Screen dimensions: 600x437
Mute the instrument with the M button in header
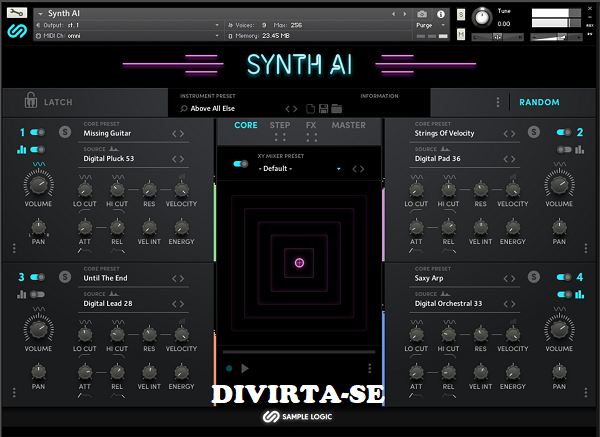(x=461, y=34)
